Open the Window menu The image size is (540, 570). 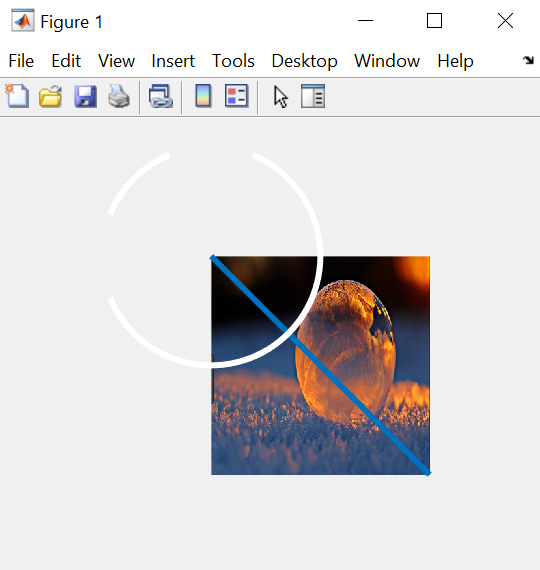point(387,61)
